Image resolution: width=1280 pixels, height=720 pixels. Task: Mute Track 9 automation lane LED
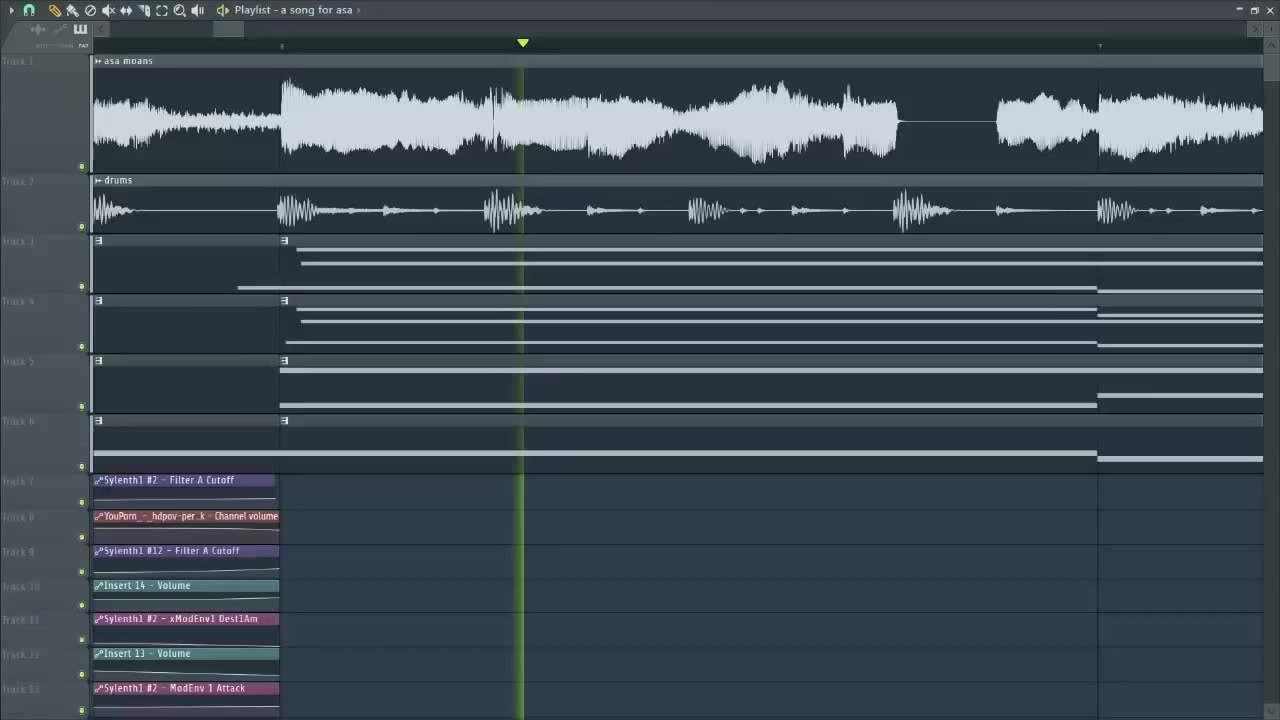[x=82, y=571]
